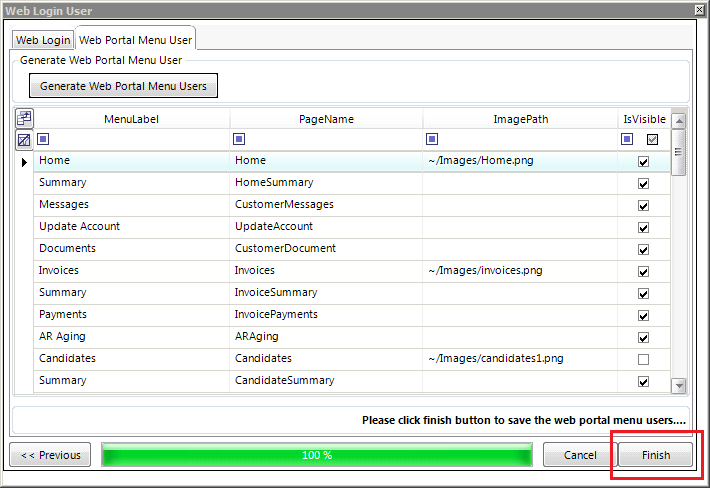
Task: Select the Home MenuLabel cell
Action: click(x=131, y=161)
